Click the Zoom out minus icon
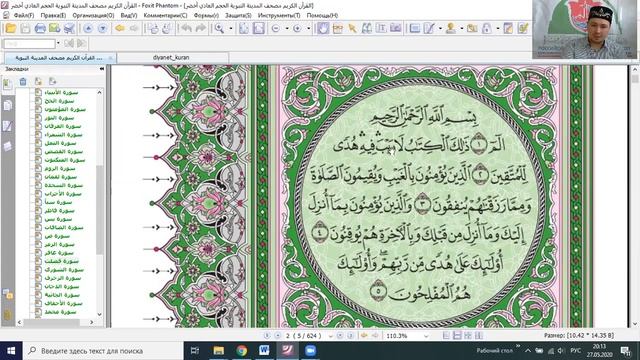The height and width of the screenshot is (360, 640). (x=276, y=28)
